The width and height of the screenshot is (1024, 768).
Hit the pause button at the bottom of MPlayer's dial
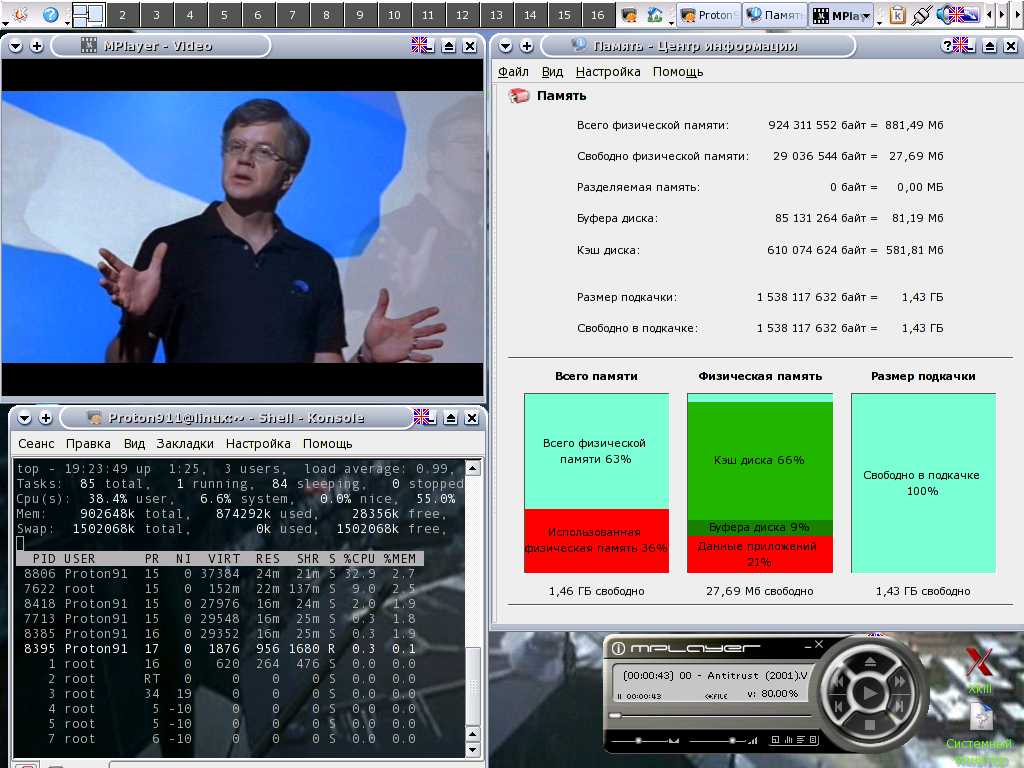[x=869, y=725]
